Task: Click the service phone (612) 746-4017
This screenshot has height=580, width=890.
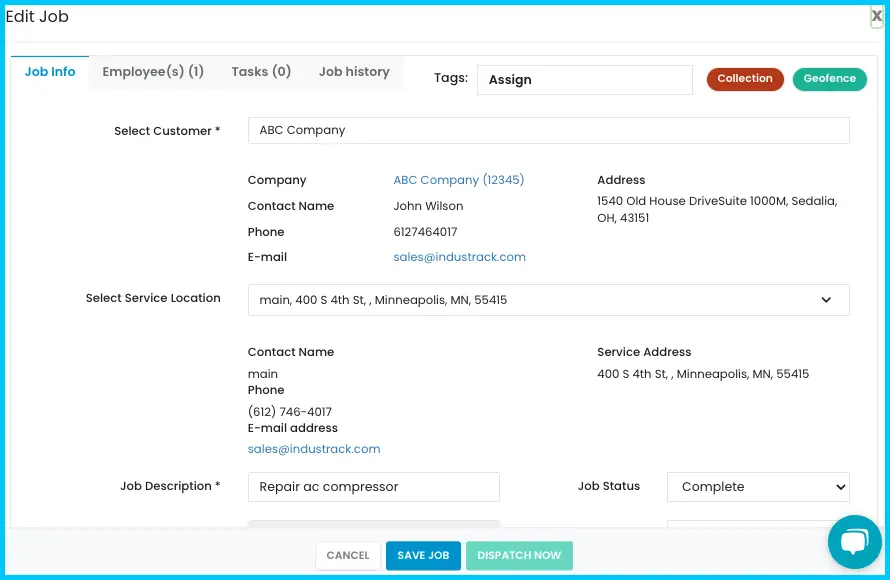Action: pos(289,411)
